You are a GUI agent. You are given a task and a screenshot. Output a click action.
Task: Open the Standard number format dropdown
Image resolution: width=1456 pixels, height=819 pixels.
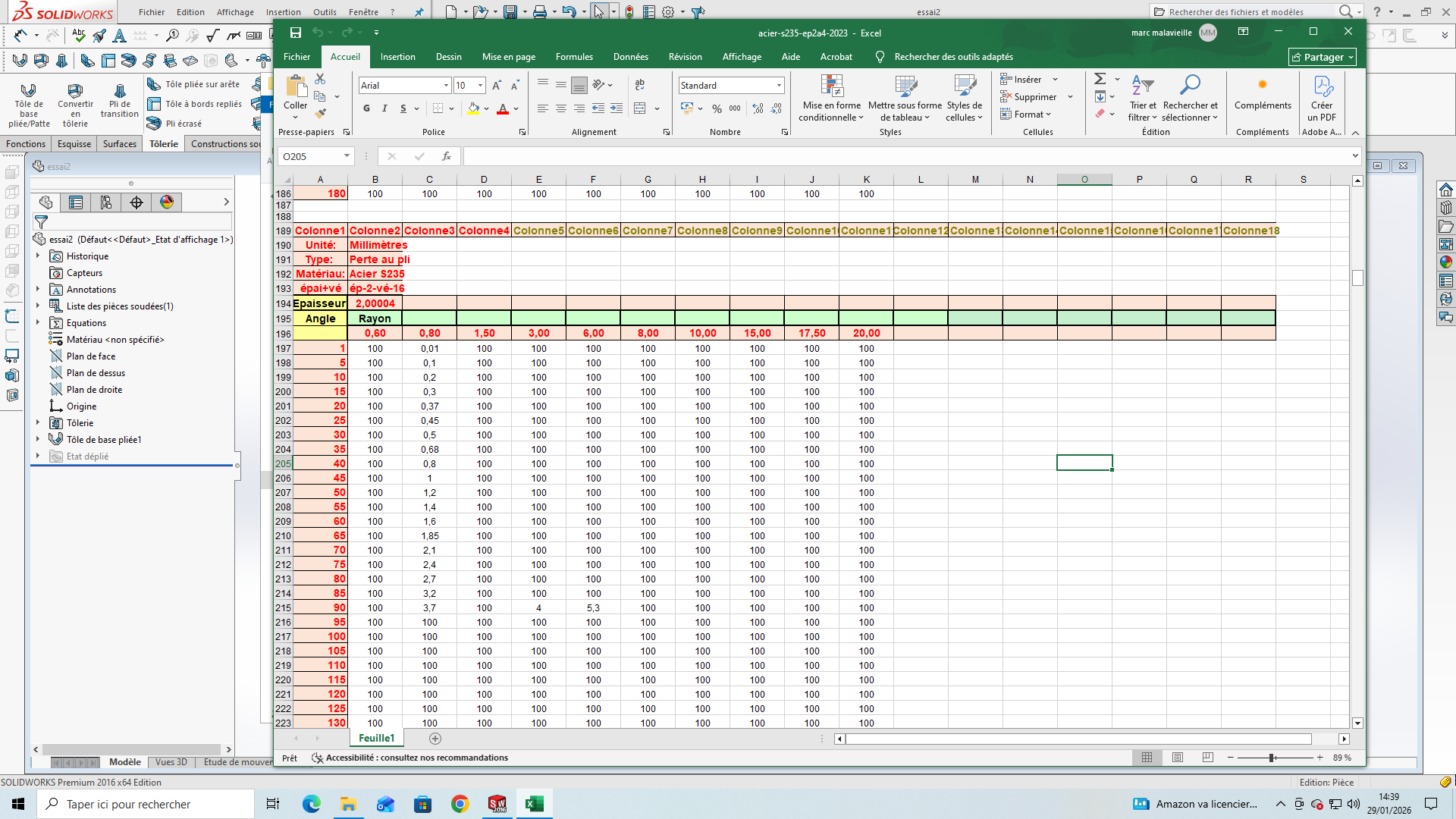tap(779, 86)
